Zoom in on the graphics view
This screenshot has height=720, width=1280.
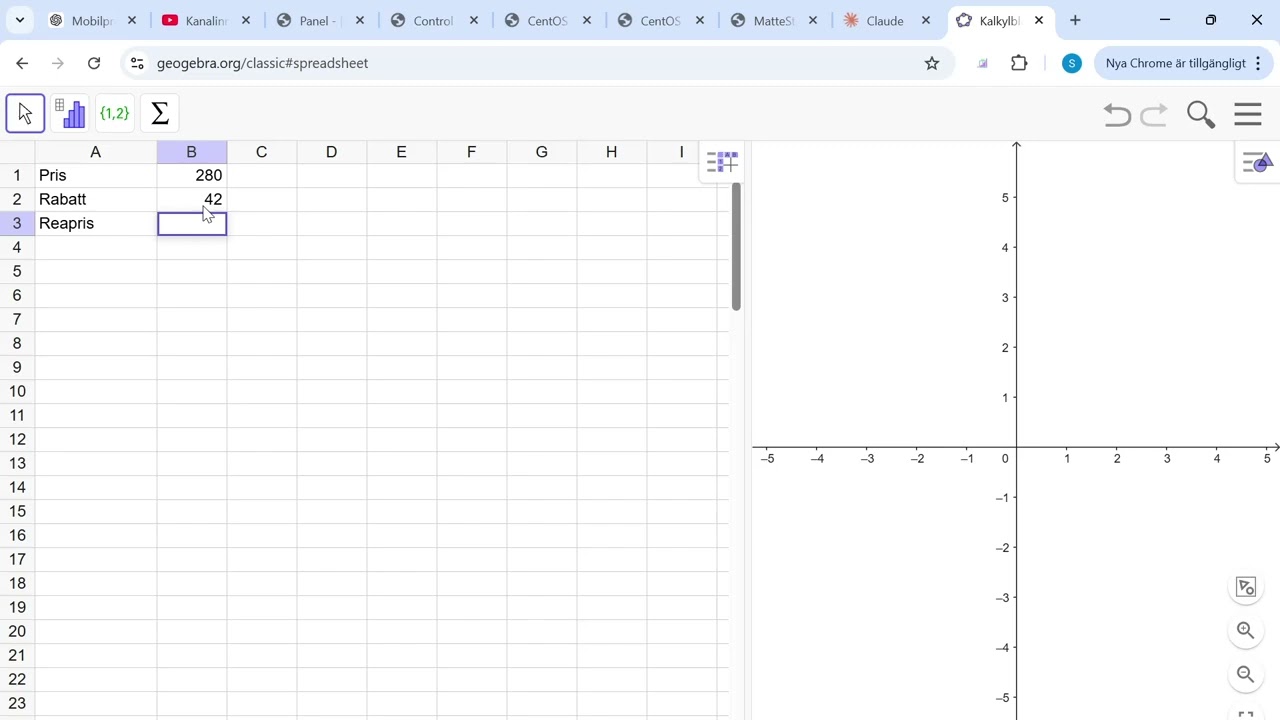point(1246,630)
